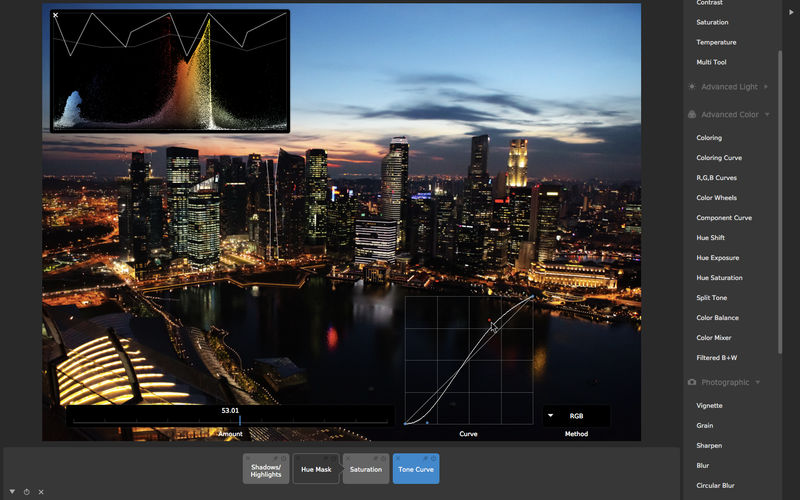The image size is (800, 500).
Task: Open the triangle menu in bottom-left corner
Action: pyautogui.click(x=12, y=492)
